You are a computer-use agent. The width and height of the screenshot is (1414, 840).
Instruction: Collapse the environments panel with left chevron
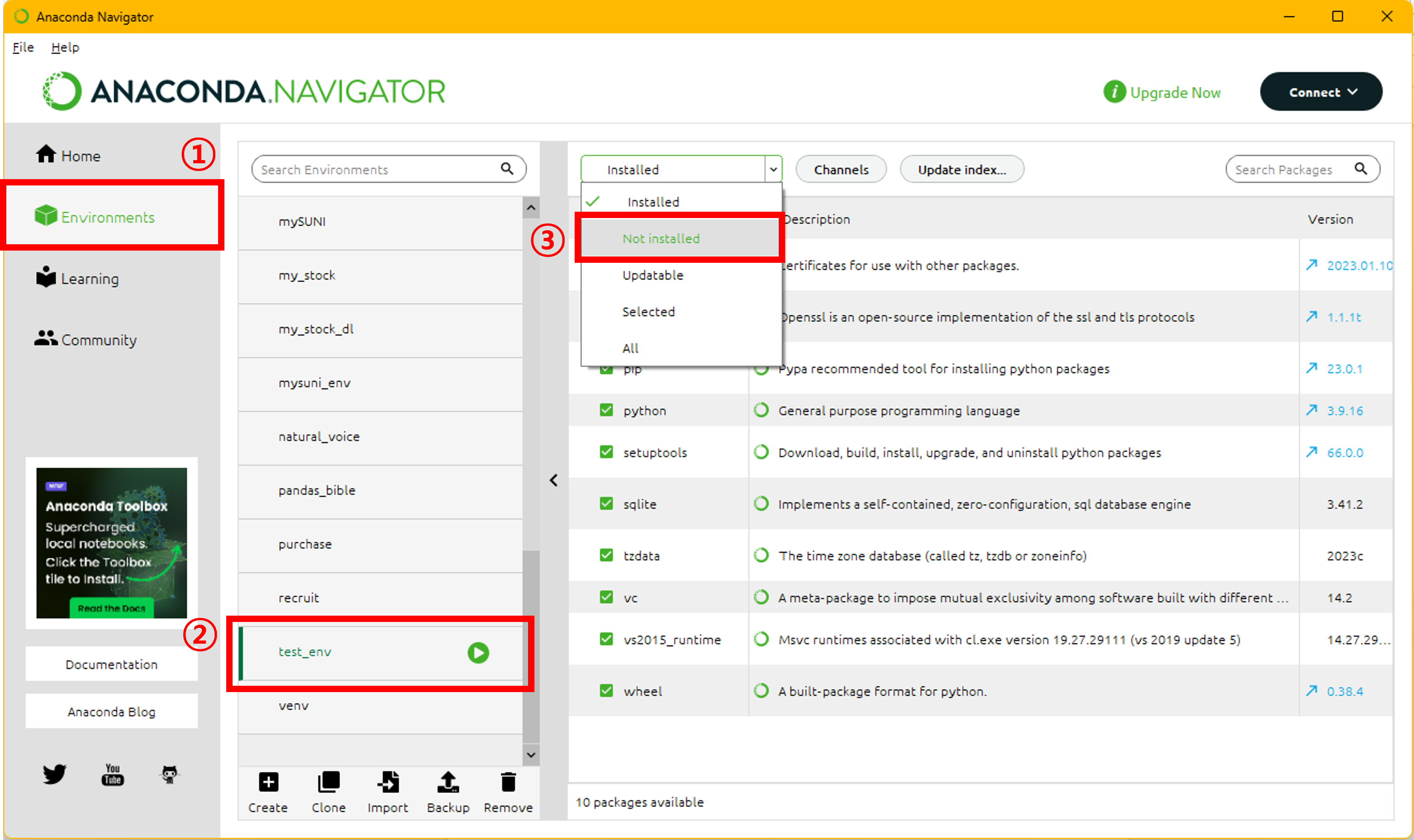click(553, 480)
